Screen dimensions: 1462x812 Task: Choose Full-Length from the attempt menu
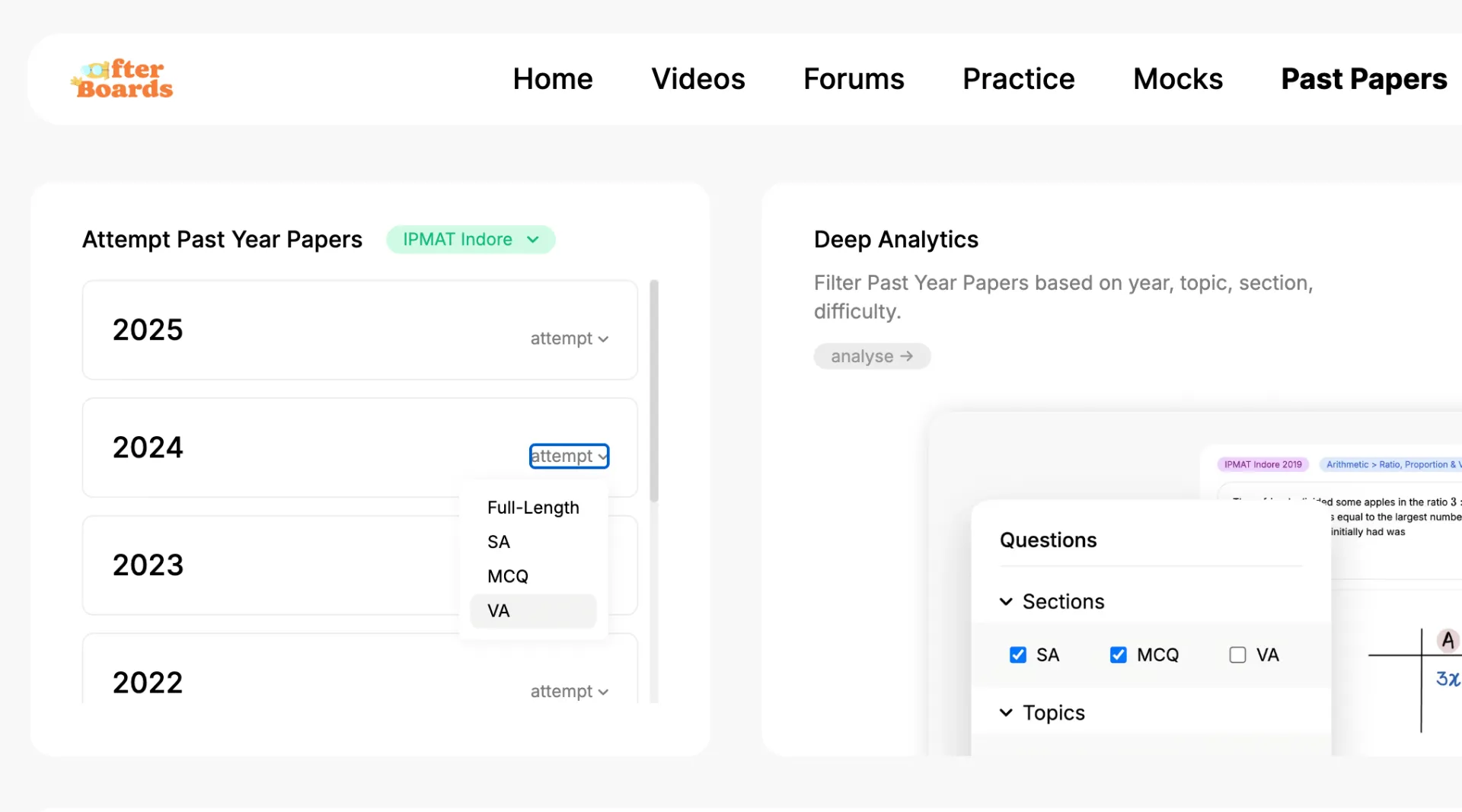(x=533, y=508)
